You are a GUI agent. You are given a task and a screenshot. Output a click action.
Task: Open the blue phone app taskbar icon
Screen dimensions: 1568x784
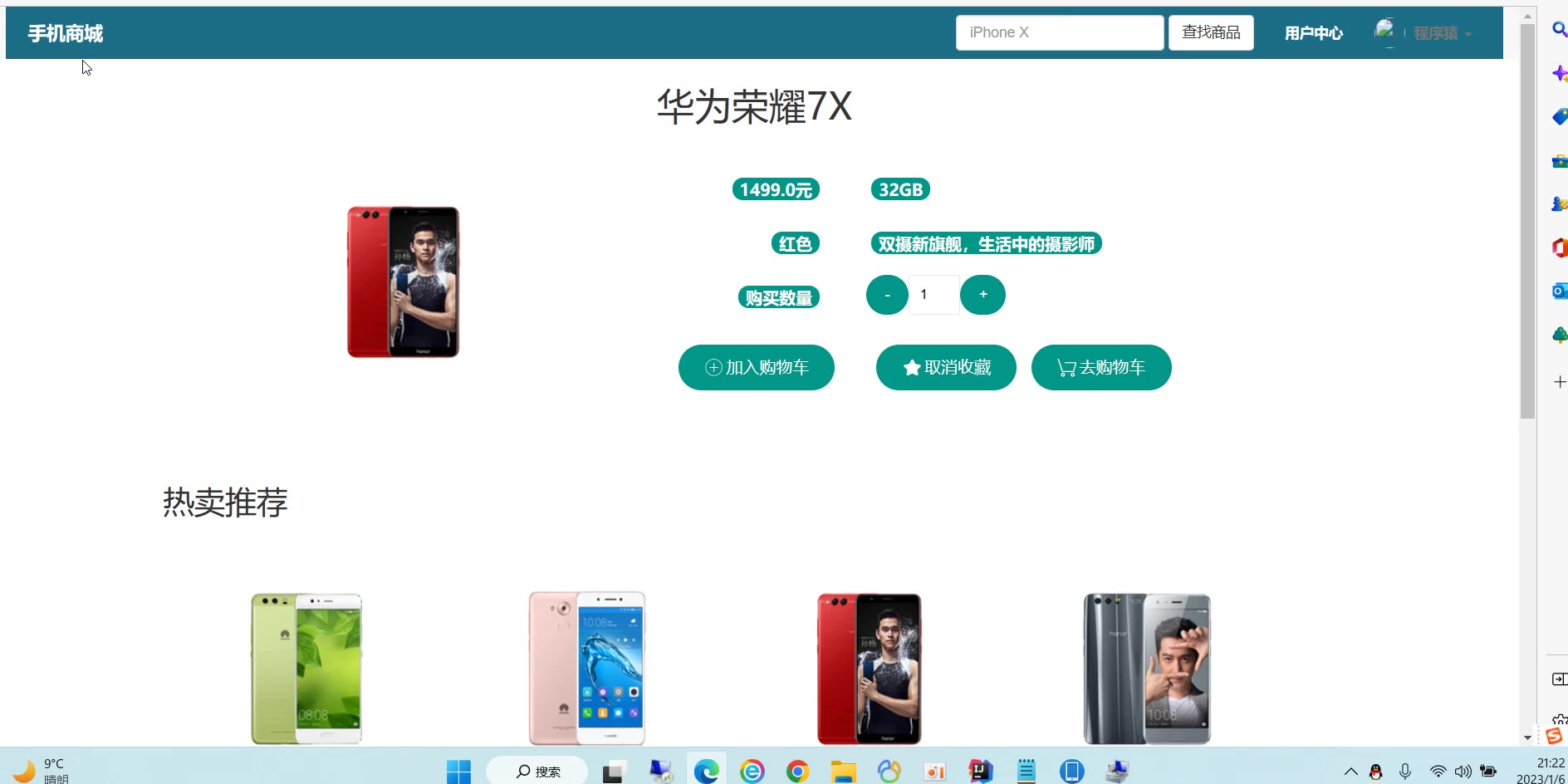(x=1072, y=772)
